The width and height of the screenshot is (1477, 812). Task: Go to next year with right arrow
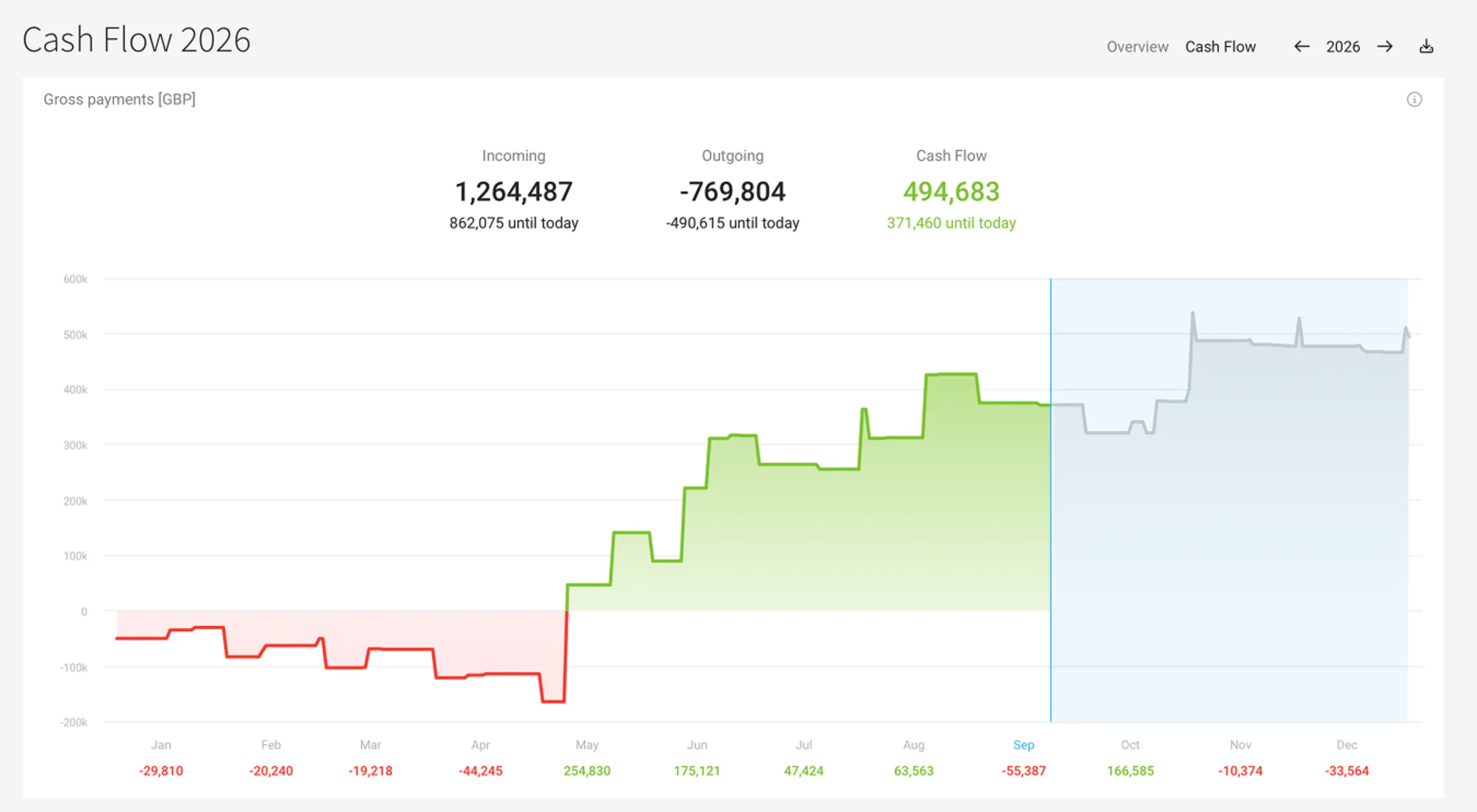1385,47
